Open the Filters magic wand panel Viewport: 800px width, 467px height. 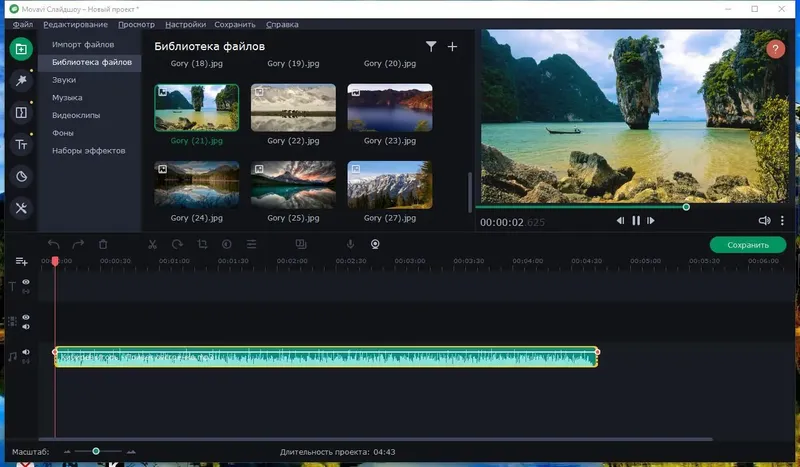pos(21,81)
